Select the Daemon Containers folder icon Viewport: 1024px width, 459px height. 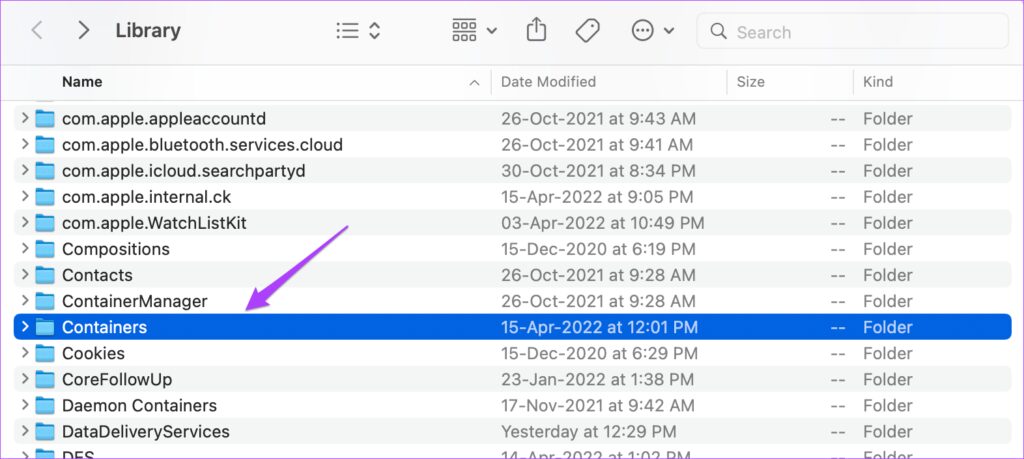45,405
